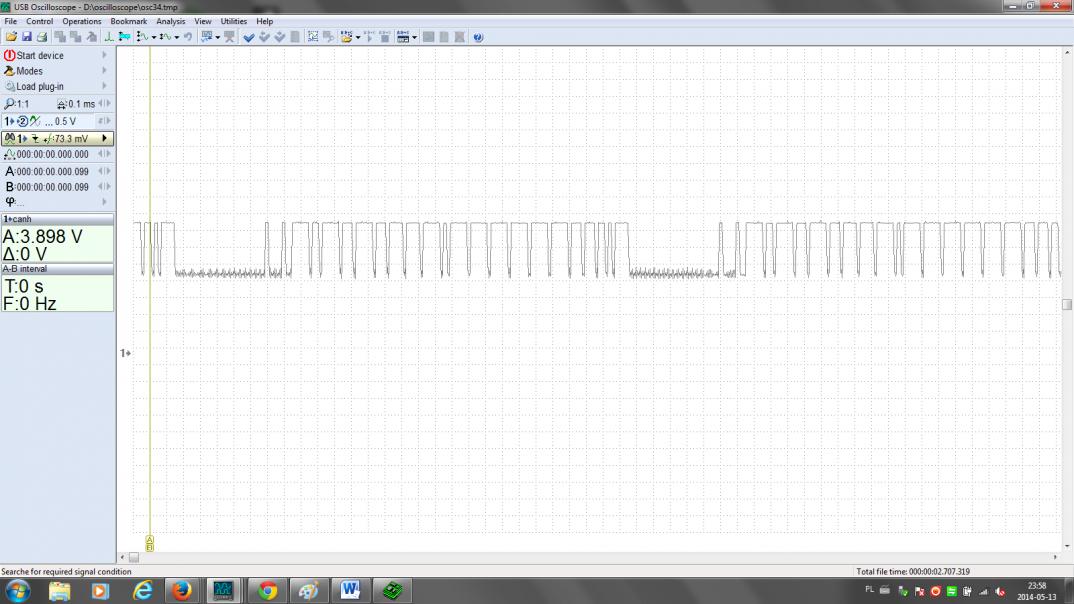Open Microsoft Word from the taskbar
Screen dimensions: 1074x604
pos(351,590)
